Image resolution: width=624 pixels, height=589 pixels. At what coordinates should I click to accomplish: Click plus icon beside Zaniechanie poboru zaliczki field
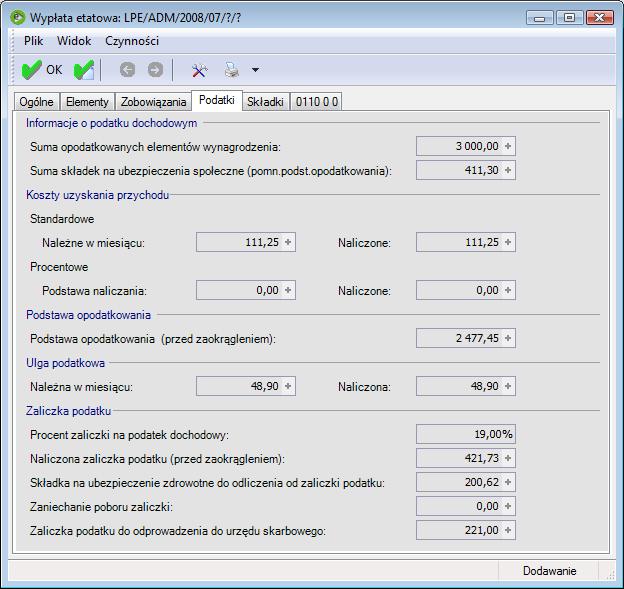click(x=508, y=506)
